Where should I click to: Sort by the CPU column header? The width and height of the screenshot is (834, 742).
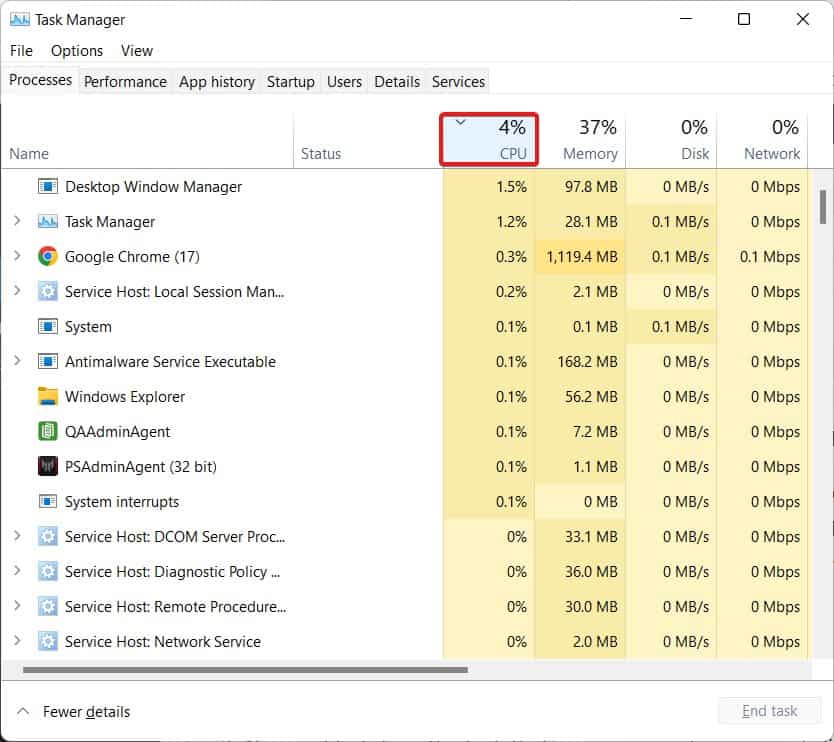click(x=489, y=139)
